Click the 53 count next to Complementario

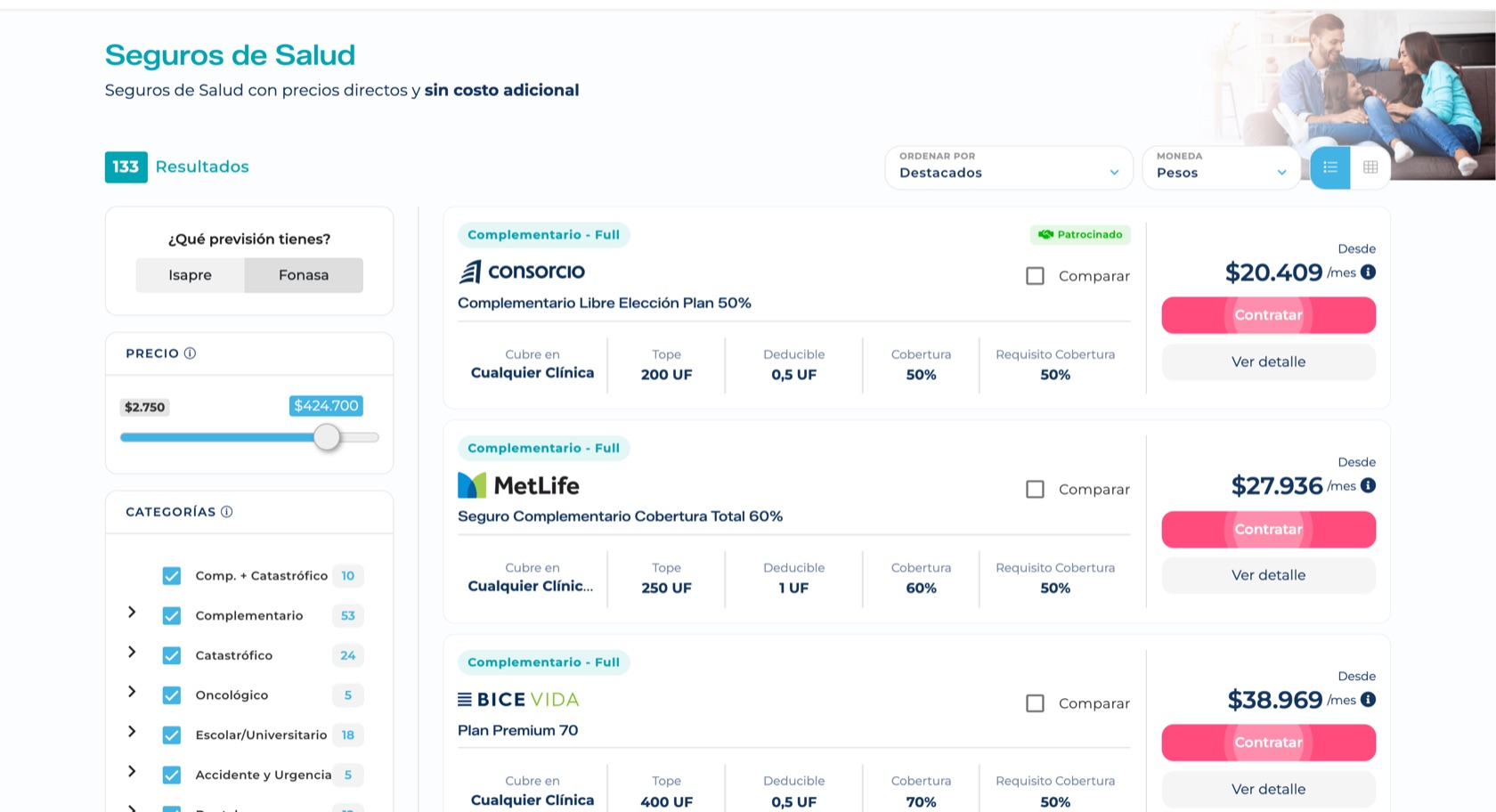click(x=348, y=616)
